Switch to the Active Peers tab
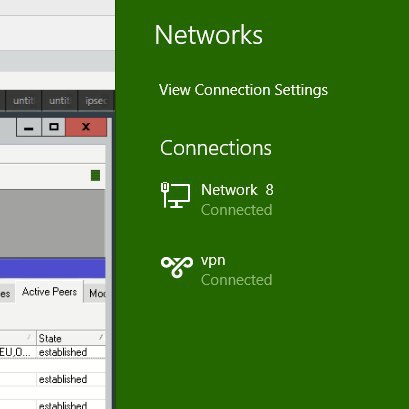 click(x=49, y=292)
